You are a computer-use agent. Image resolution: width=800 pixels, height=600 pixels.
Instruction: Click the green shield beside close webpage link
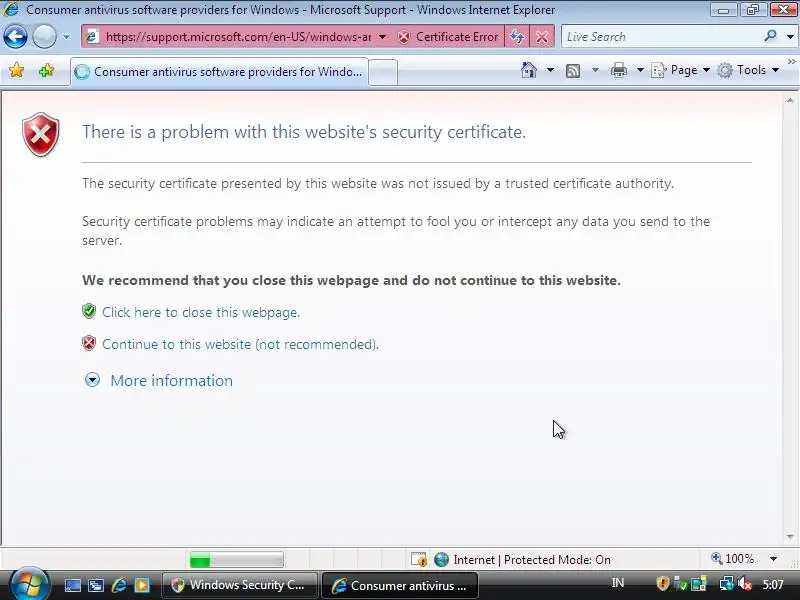point(89,311)
